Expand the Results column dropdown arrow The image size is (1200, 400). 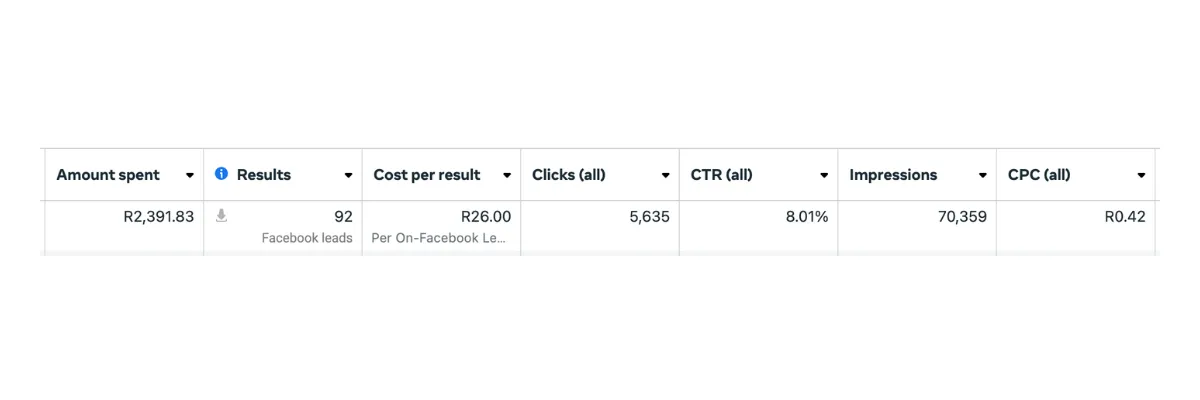pyautogui.click(x=348, y=175)
